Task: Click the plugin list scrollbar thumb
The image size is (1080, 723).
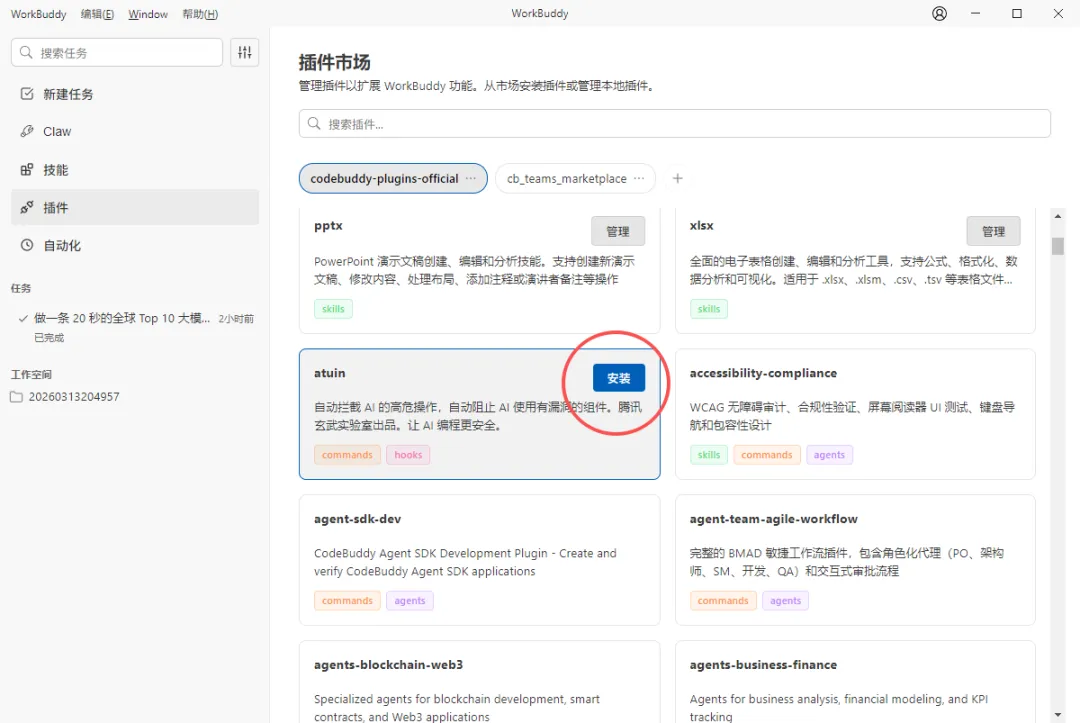Action: [x=1058, y=246]
